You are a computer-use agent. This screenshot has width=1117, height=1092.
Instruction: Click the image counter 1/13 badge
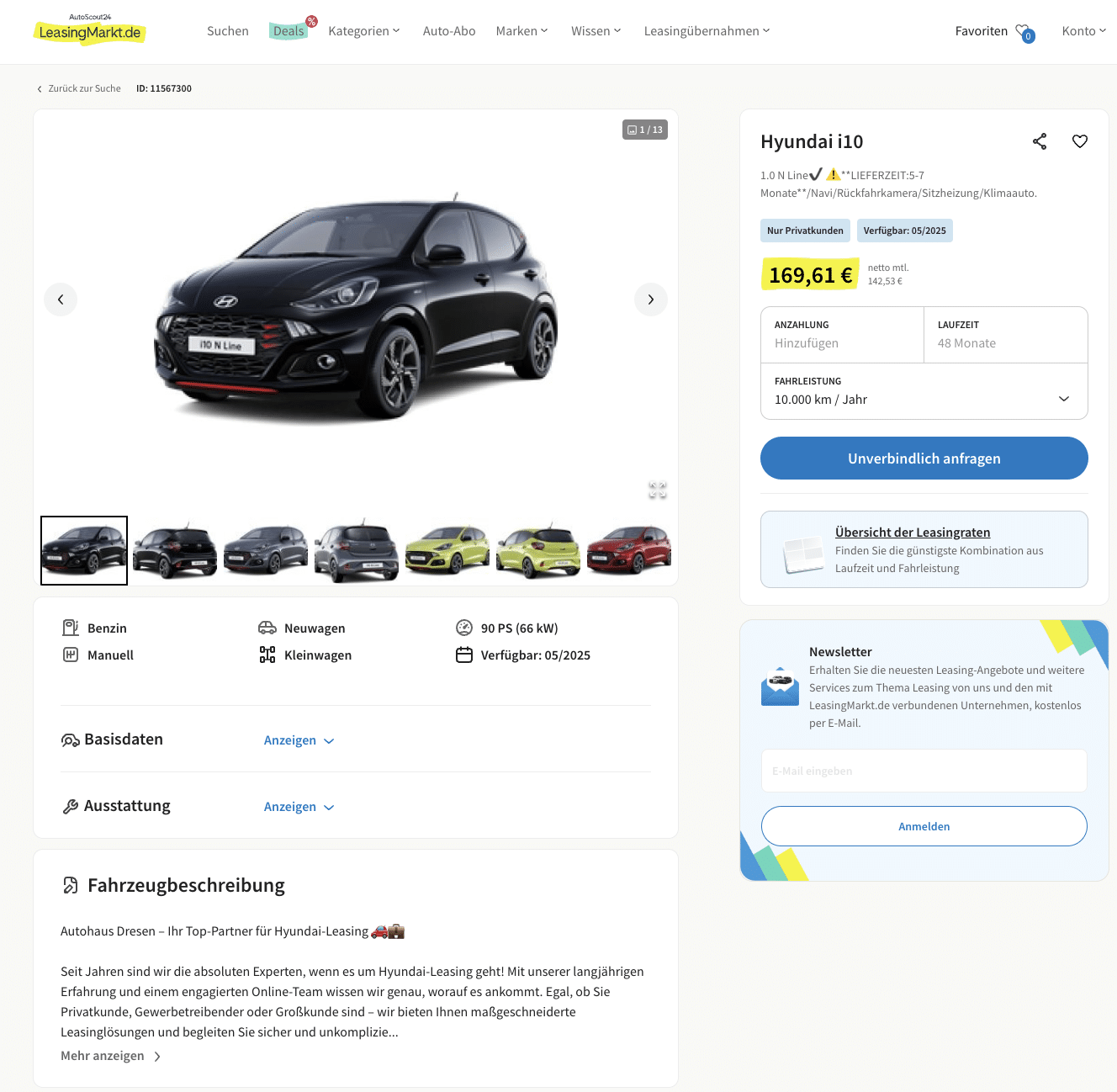645,130
